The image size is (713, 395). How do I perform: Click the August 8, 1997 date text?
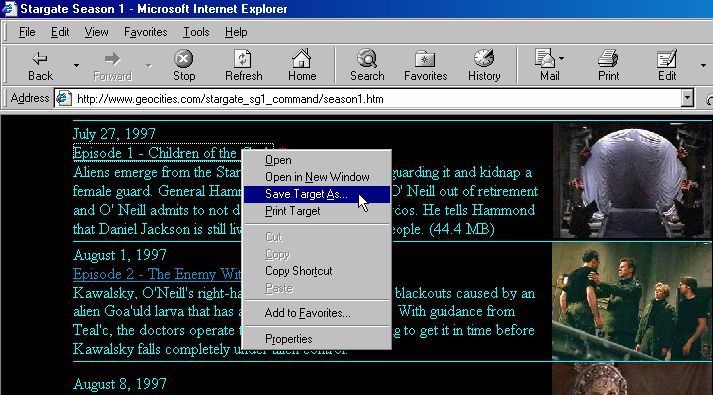pos(120,384)
